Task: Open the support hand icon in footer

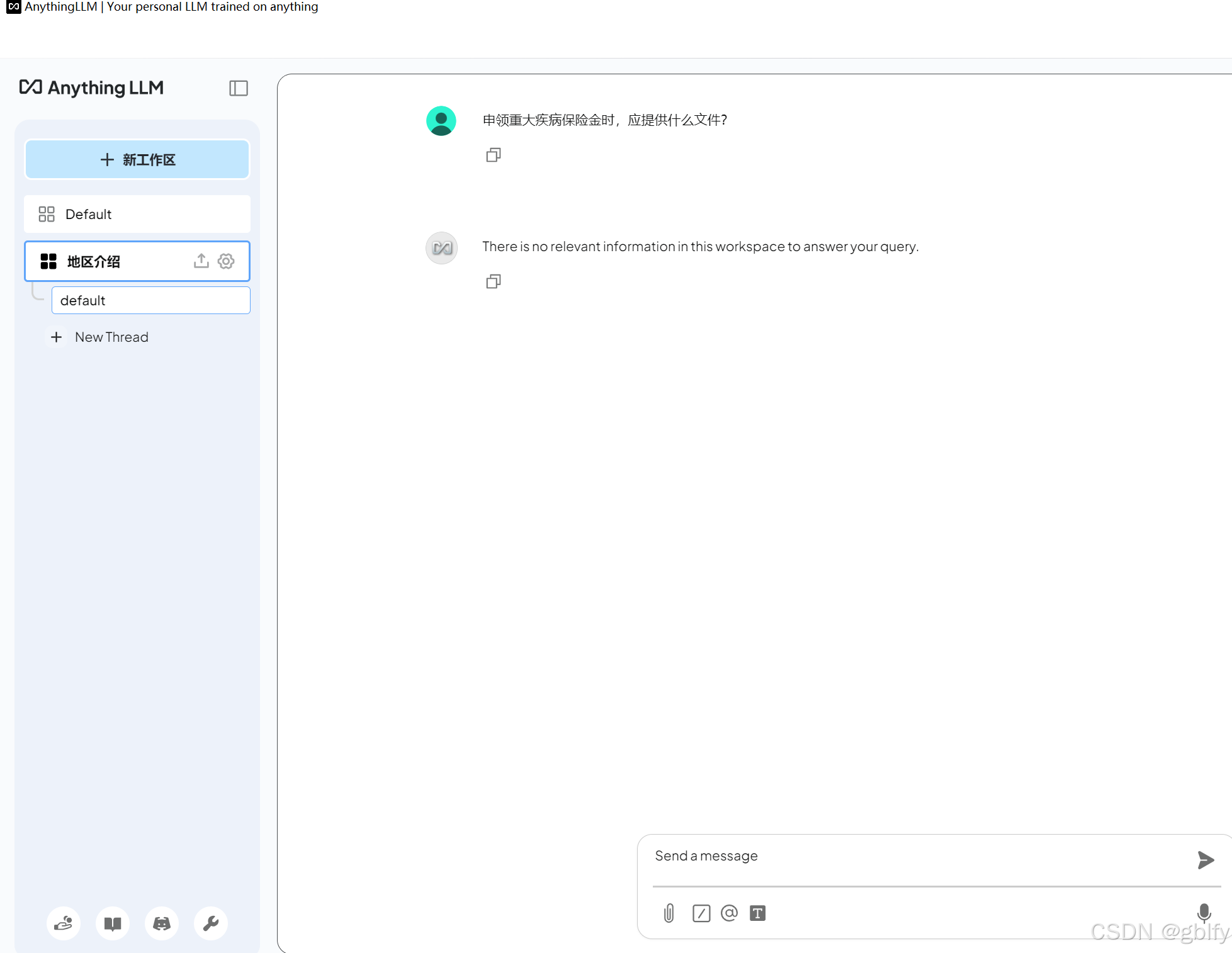Action: (x=64, y=923)
